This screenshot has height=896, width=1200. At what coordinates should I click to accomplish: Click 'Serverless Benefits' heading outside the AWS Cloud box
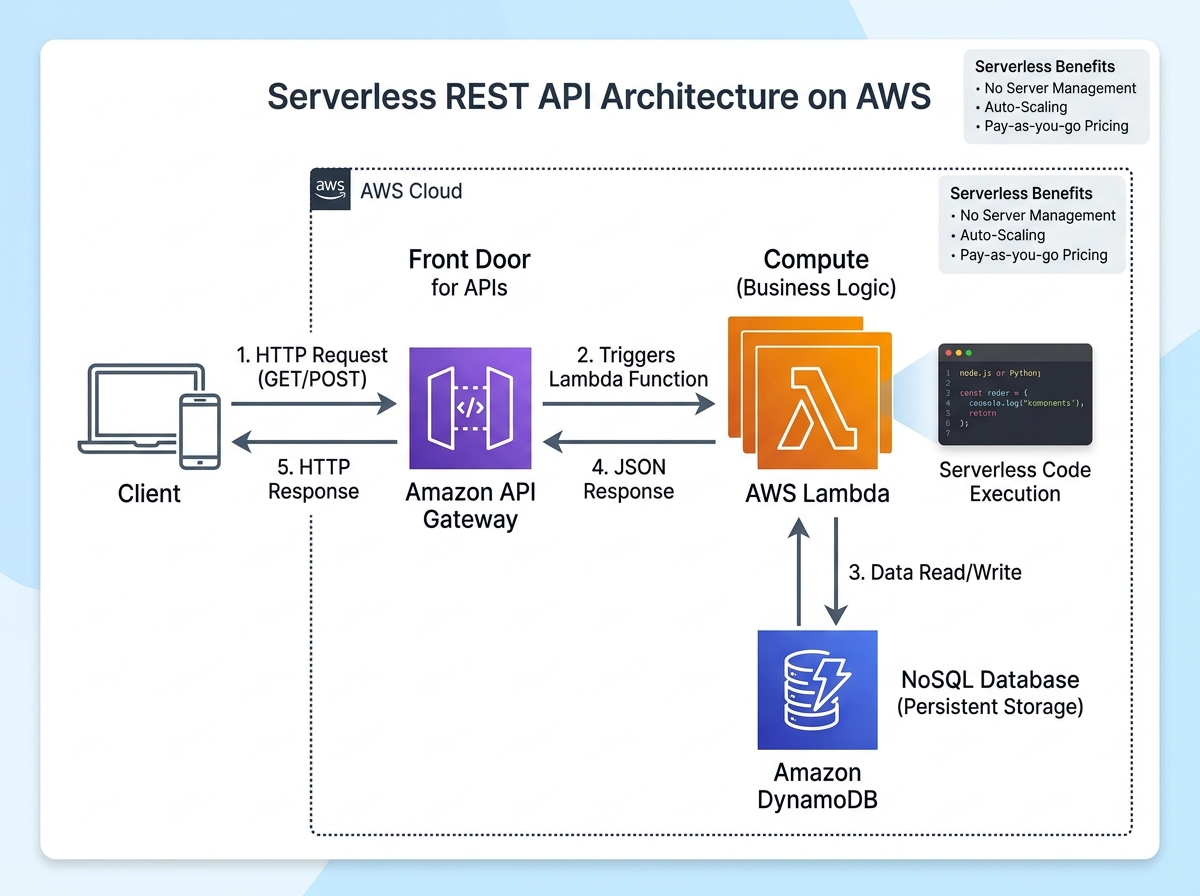tap(1045, 67)
